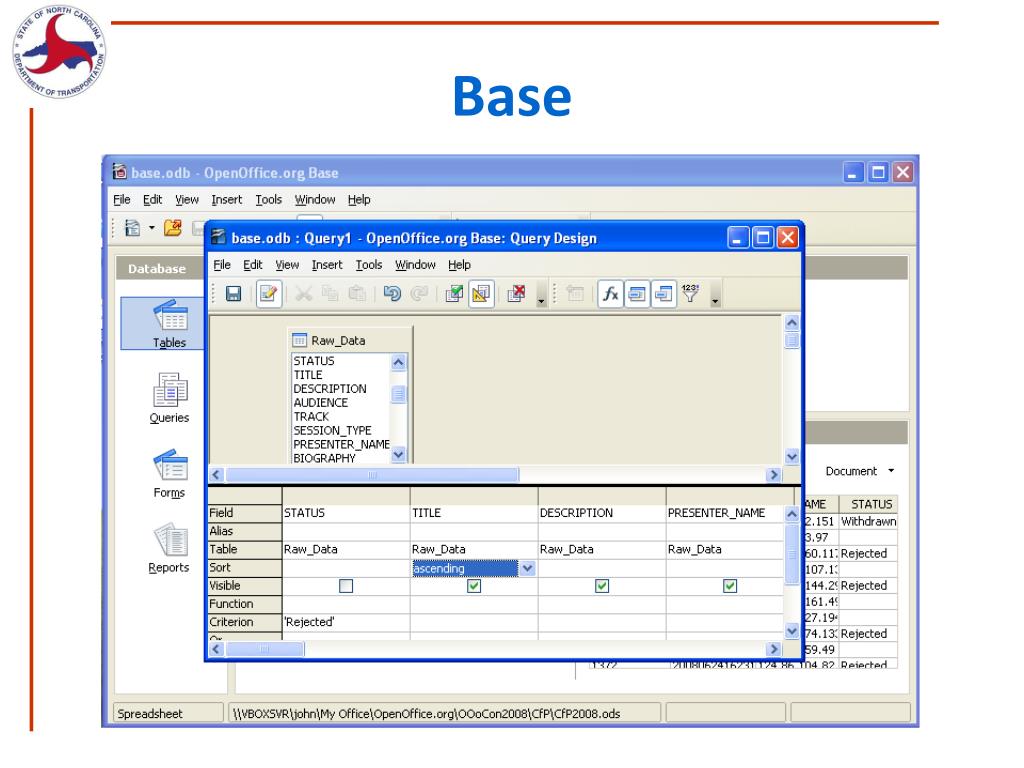The image size is (1024, 768).
Task: Click the Copy icon in query toolbar
Action: click(330, 294)
